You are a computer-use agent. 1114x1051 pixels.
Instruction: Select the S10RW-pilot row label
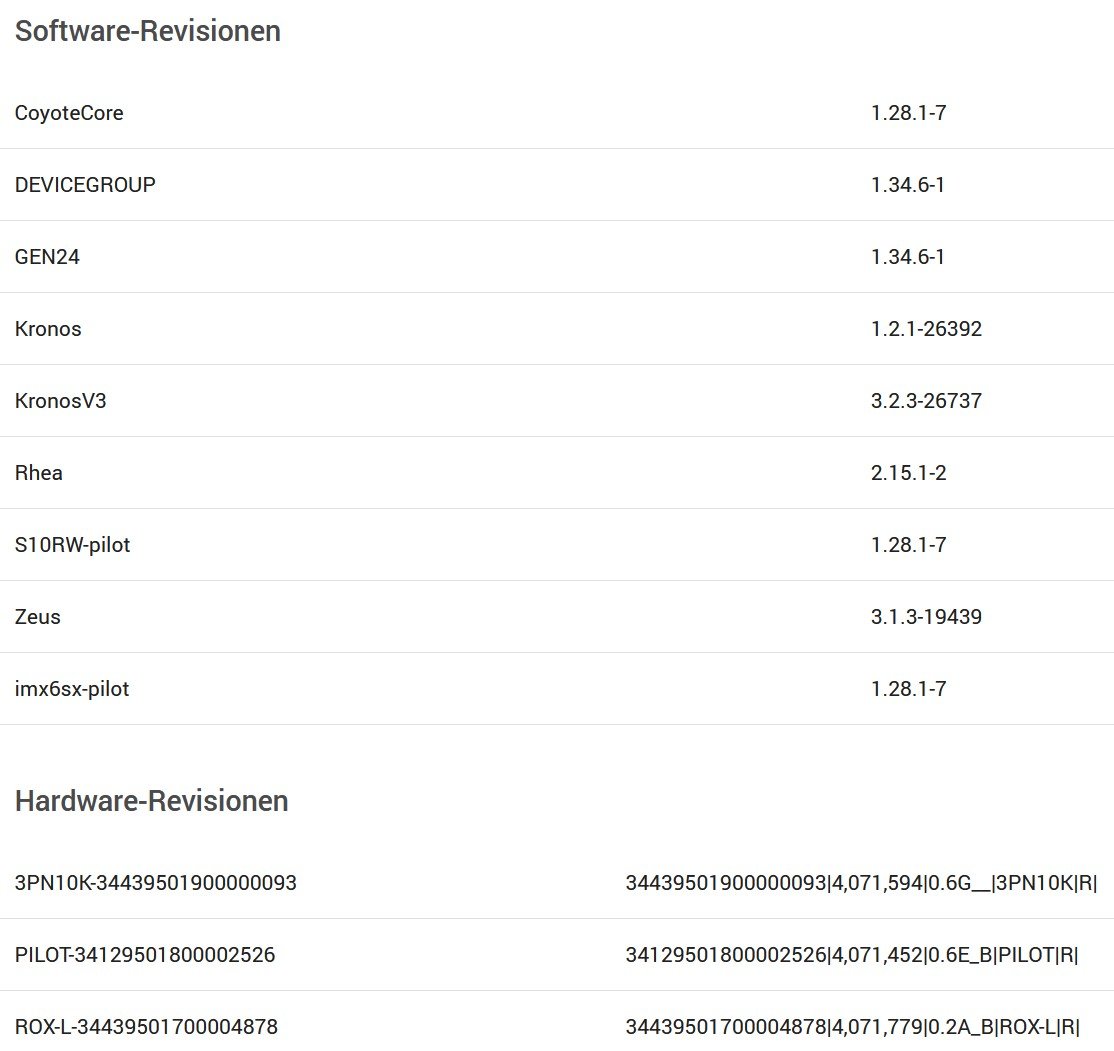click(x=72, y=545)
